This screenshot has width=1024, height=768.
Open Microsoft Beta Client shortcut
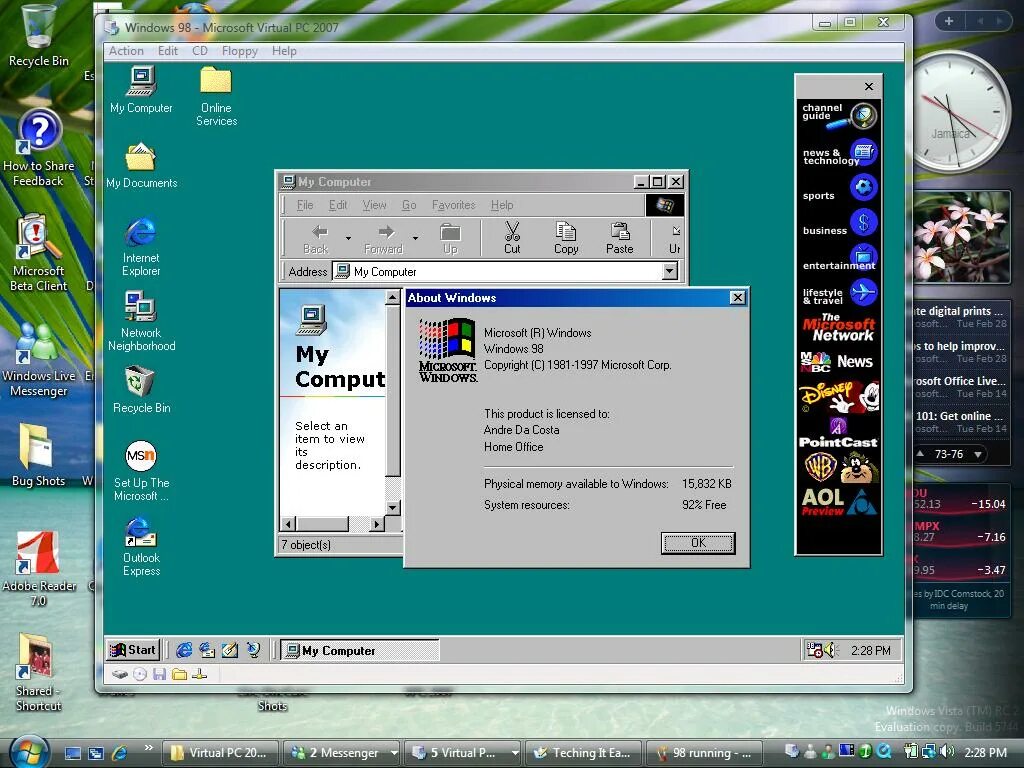39,253
